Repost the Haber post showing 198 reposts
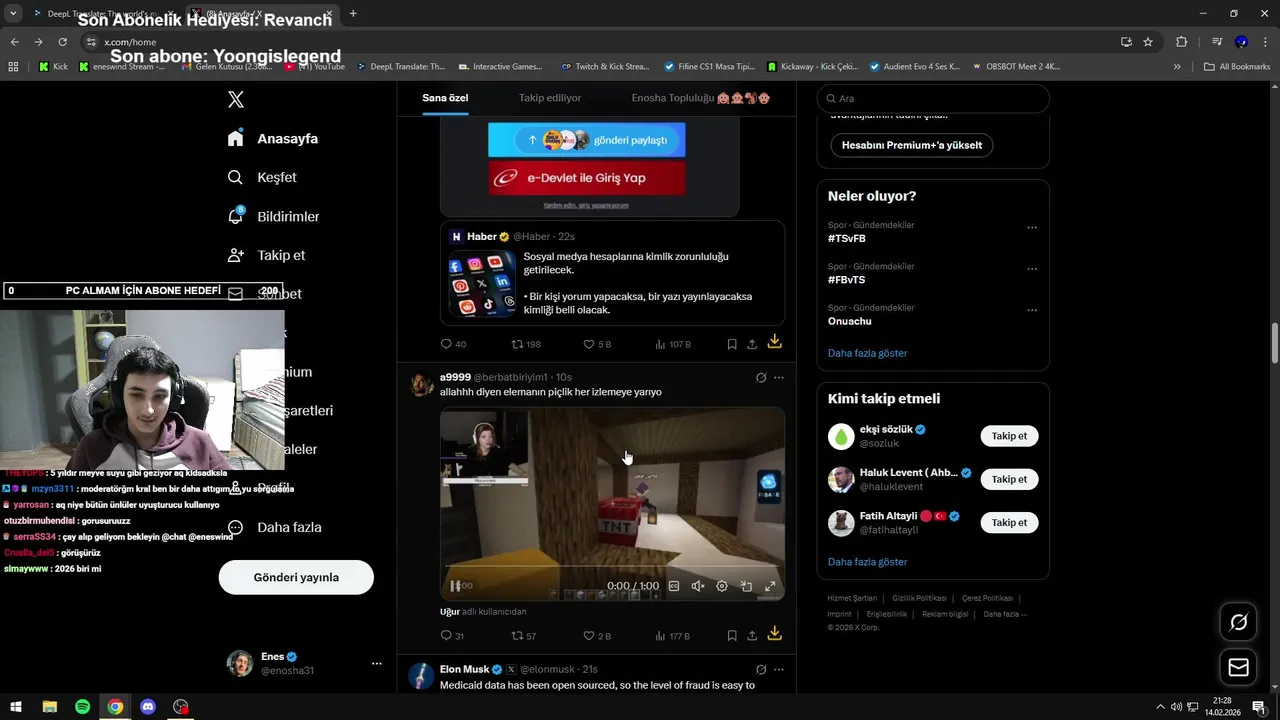Image resolution: width=1280 pixels, height=720 pixels. (x=526, y=344)
